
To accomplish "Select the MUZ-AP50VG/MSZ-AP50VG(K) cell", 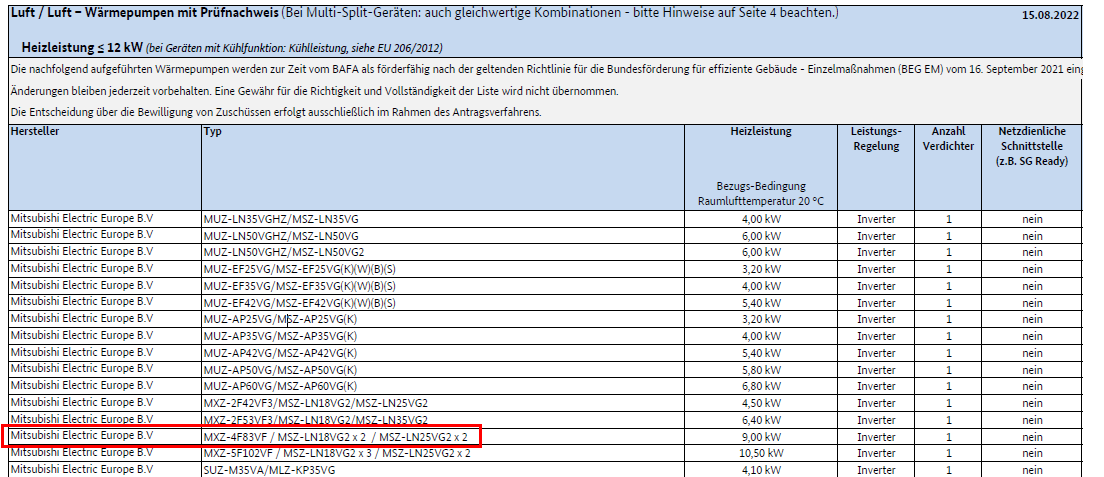I will click(x=443, y=370).
